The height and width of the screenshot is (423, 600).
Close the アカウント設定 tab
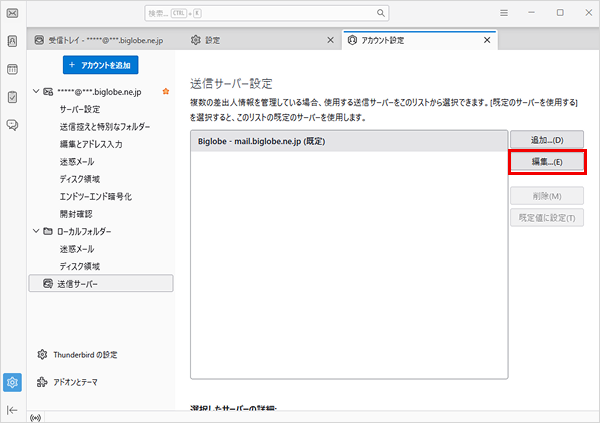click(487, 40)
